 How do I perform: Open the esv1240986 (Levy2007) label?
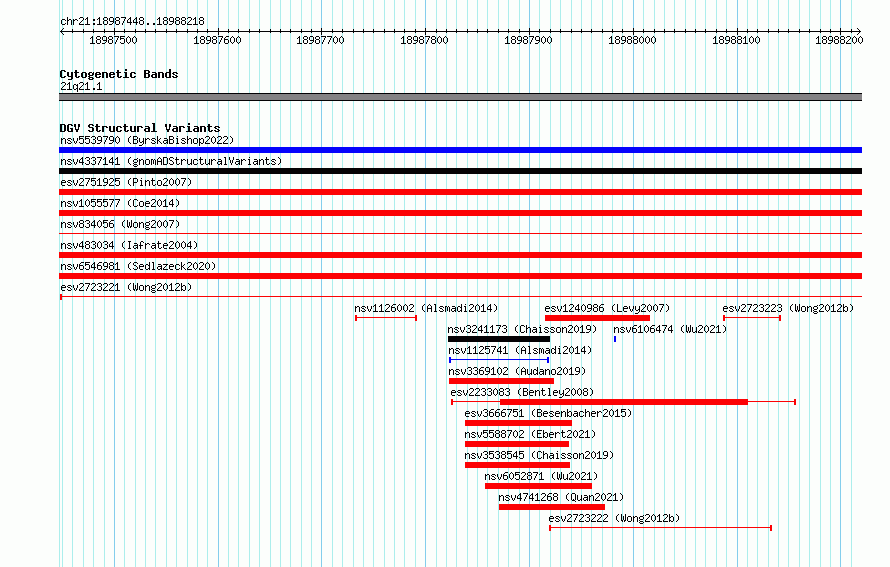(607, 308)
